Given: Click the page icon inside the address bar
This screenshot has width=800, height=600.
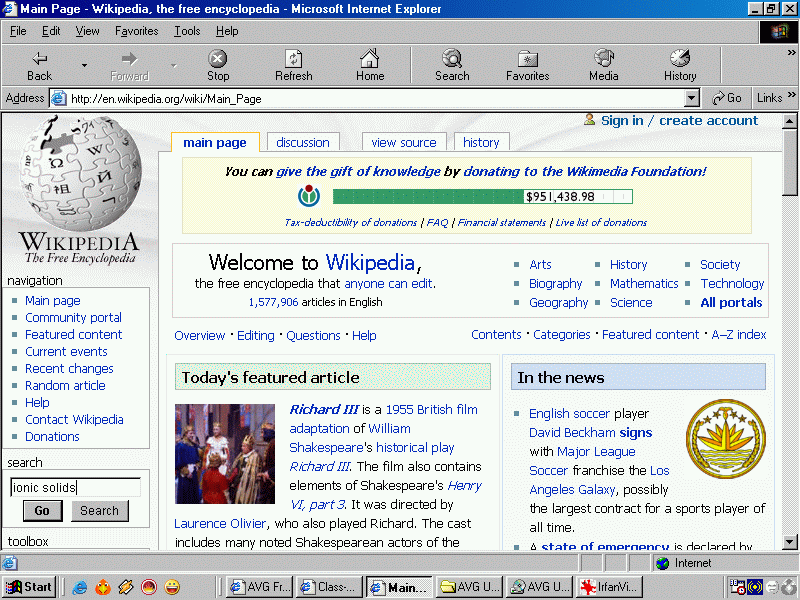Looking at the screenshot, I should pyautogui.click(x=59, y=98).
